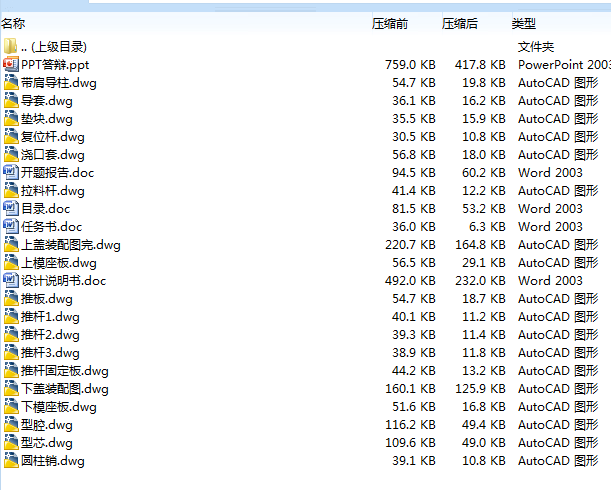The width and height of the screenshot is (611, 490).
Task: Select the 116.2 KB size value
Action: pos(410,425)
